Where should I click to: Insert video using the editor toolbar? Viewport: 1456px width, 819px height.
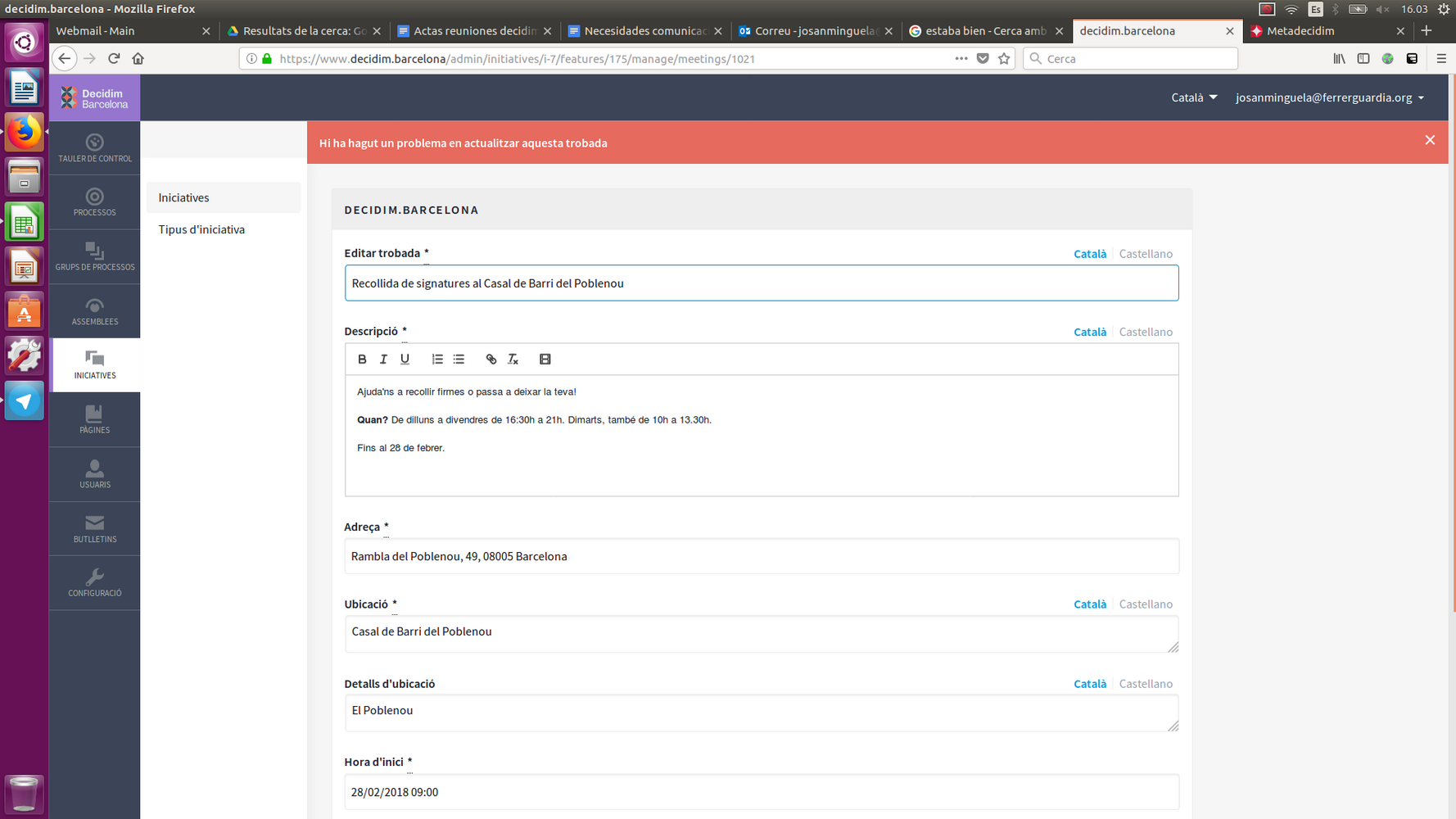pos(545,359)
